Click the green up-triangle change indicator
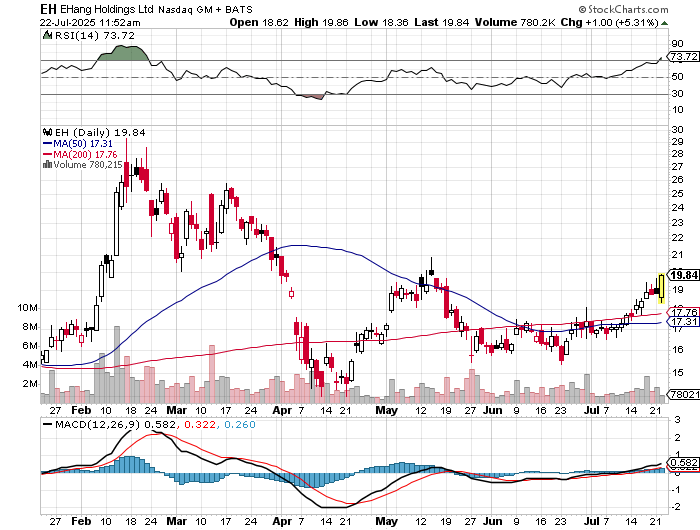This screenshot has width=700, height=530. (664, 23)
